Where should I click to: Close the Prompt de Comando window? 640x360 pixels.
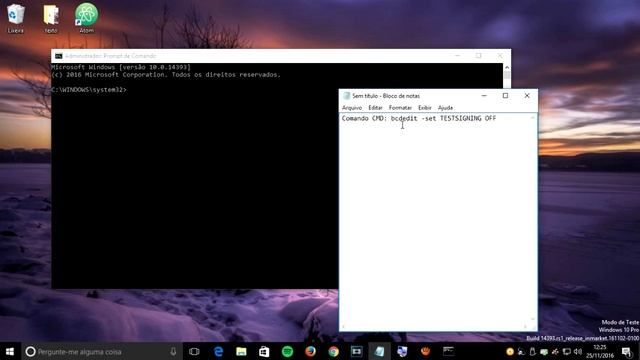500,56
